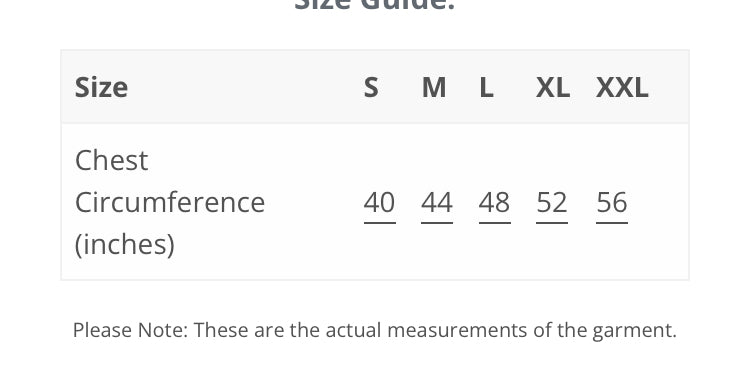Viewport: 750px width, 380px height.
Task: Select the M size column header
Action: pyautogui.click(x=434, y=88)
